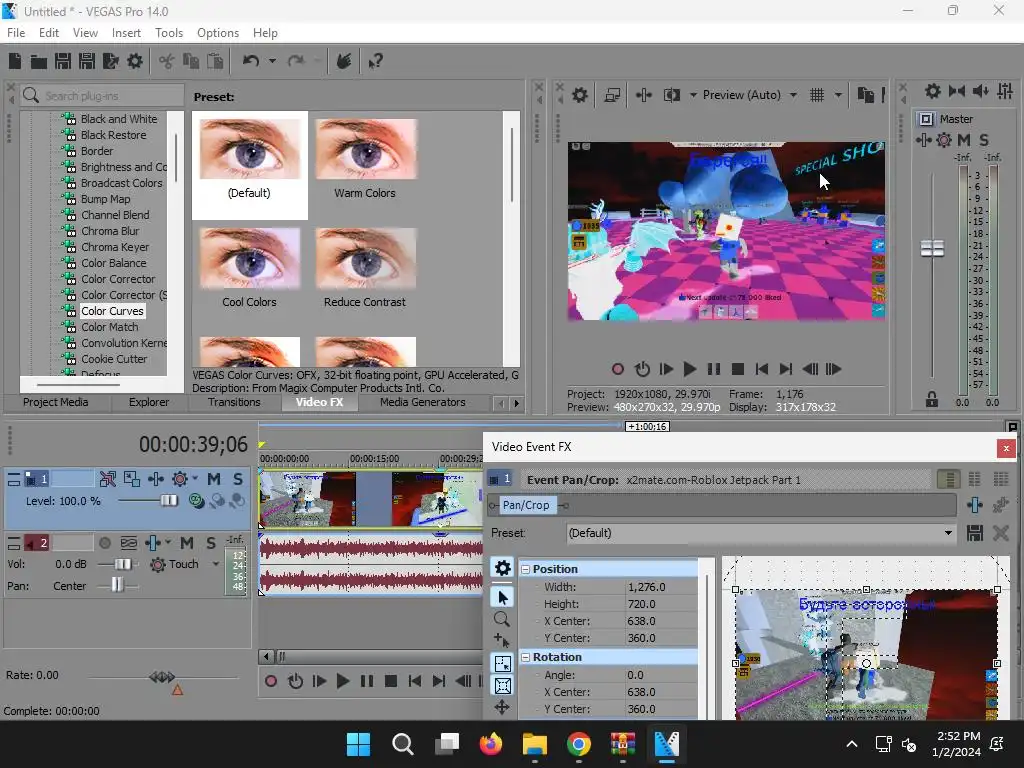Collapse the Position section
This screenshot has height=768, width=1024.
click(524, 569)
